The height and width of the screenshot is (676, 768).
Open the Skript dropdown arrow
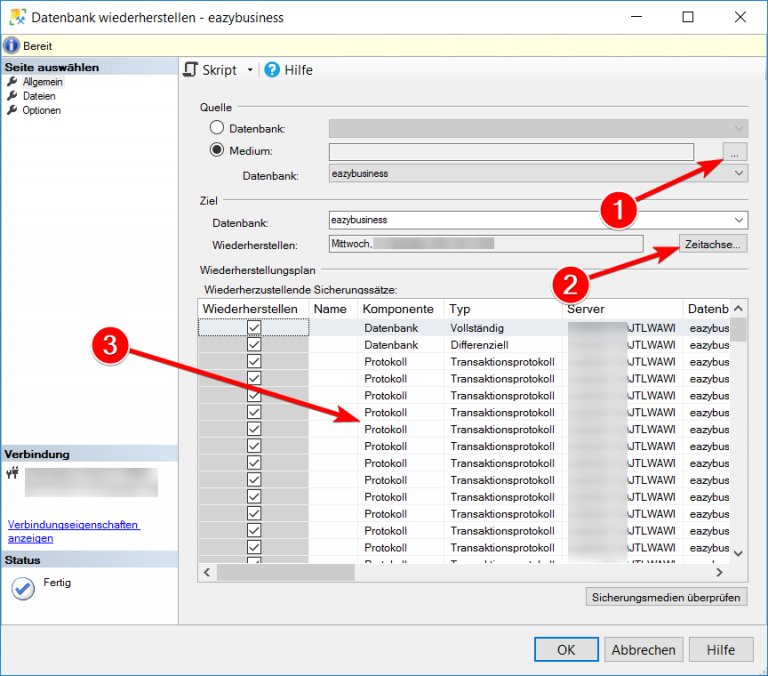pos(248,71)
